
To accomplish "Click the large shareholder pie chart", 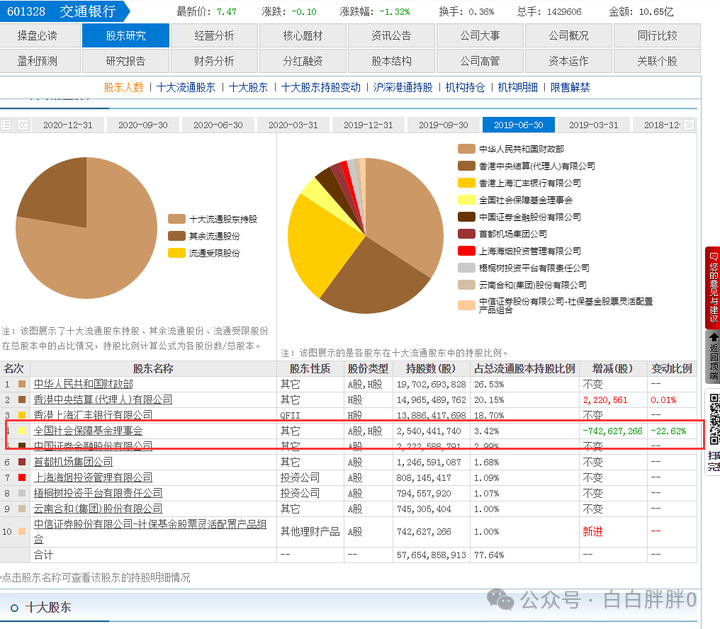I will [x=366, y=236].
